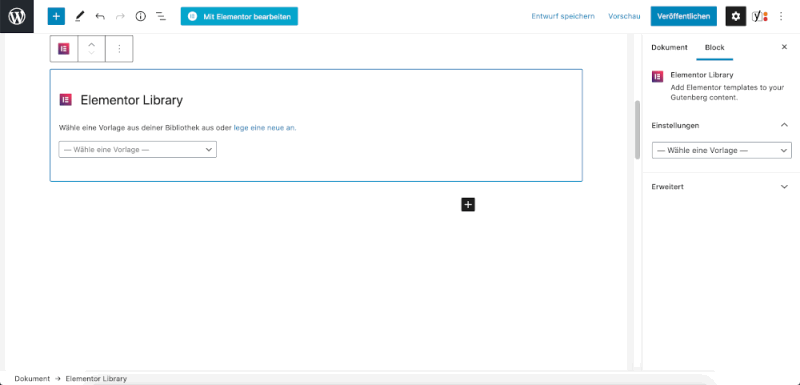
Task: Switch to the Dokument tab
Action: (x=669, y=47)
